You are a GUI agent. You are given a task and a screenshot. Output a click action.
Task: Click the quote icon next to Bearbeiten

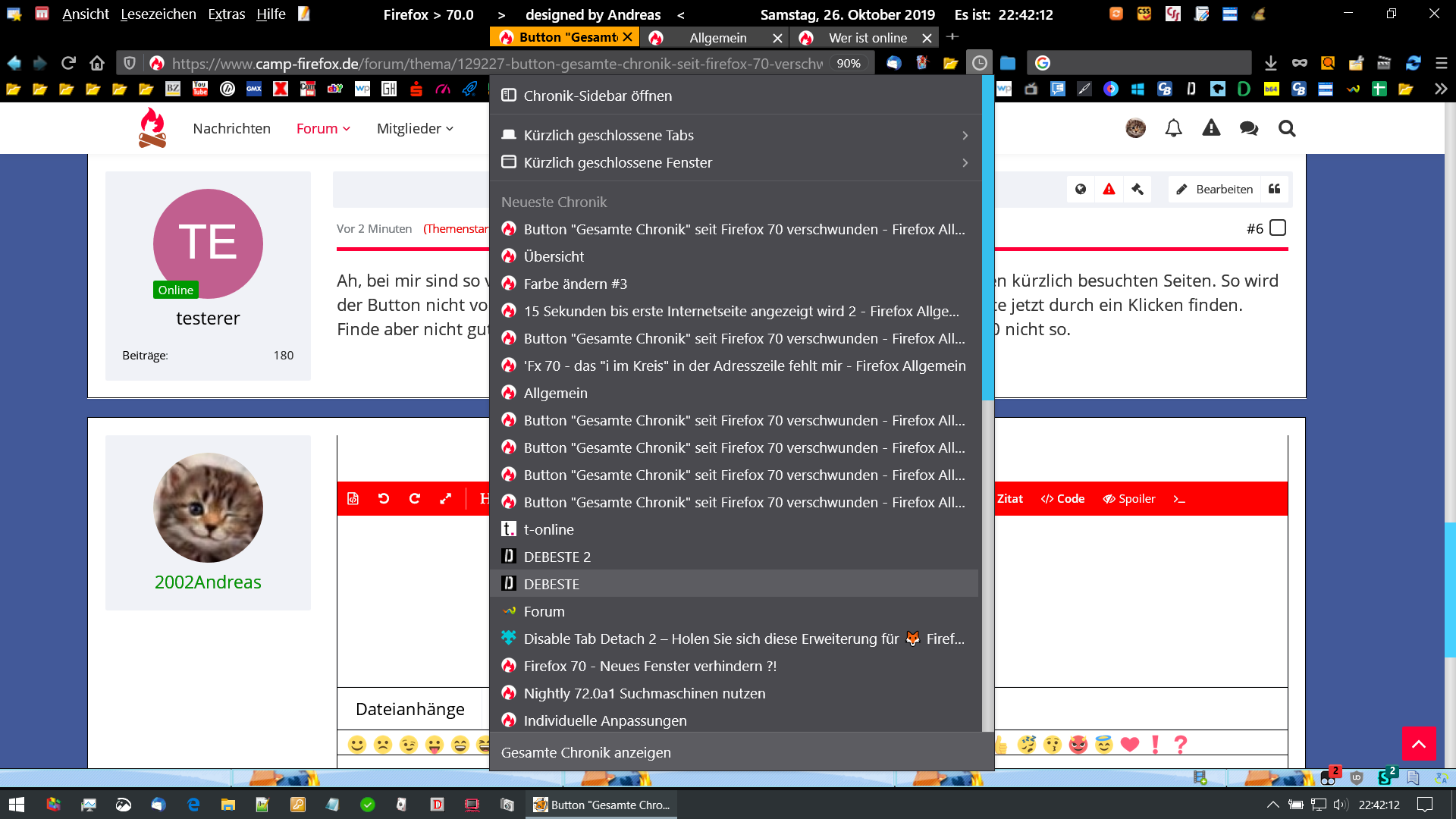[x=1275, y=190]
